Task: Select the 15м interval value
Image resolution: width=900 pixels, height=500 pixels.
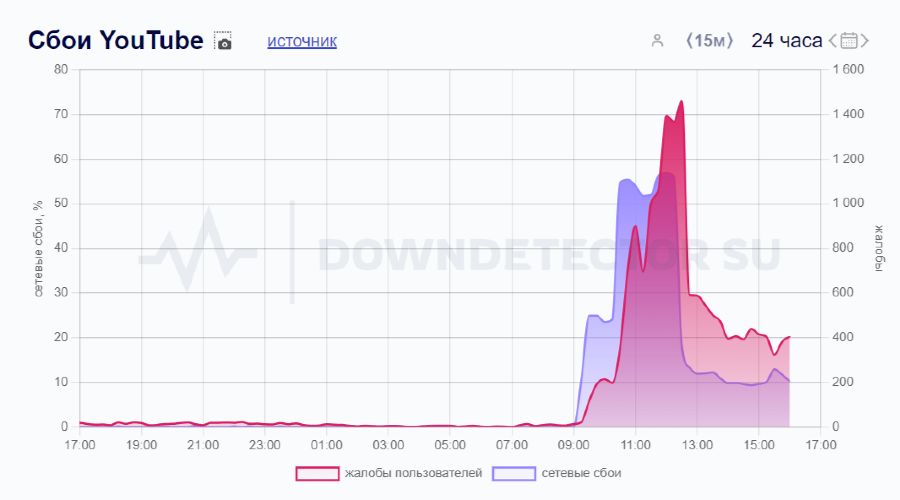Action: pyautogui.click(x=709, y=41)
